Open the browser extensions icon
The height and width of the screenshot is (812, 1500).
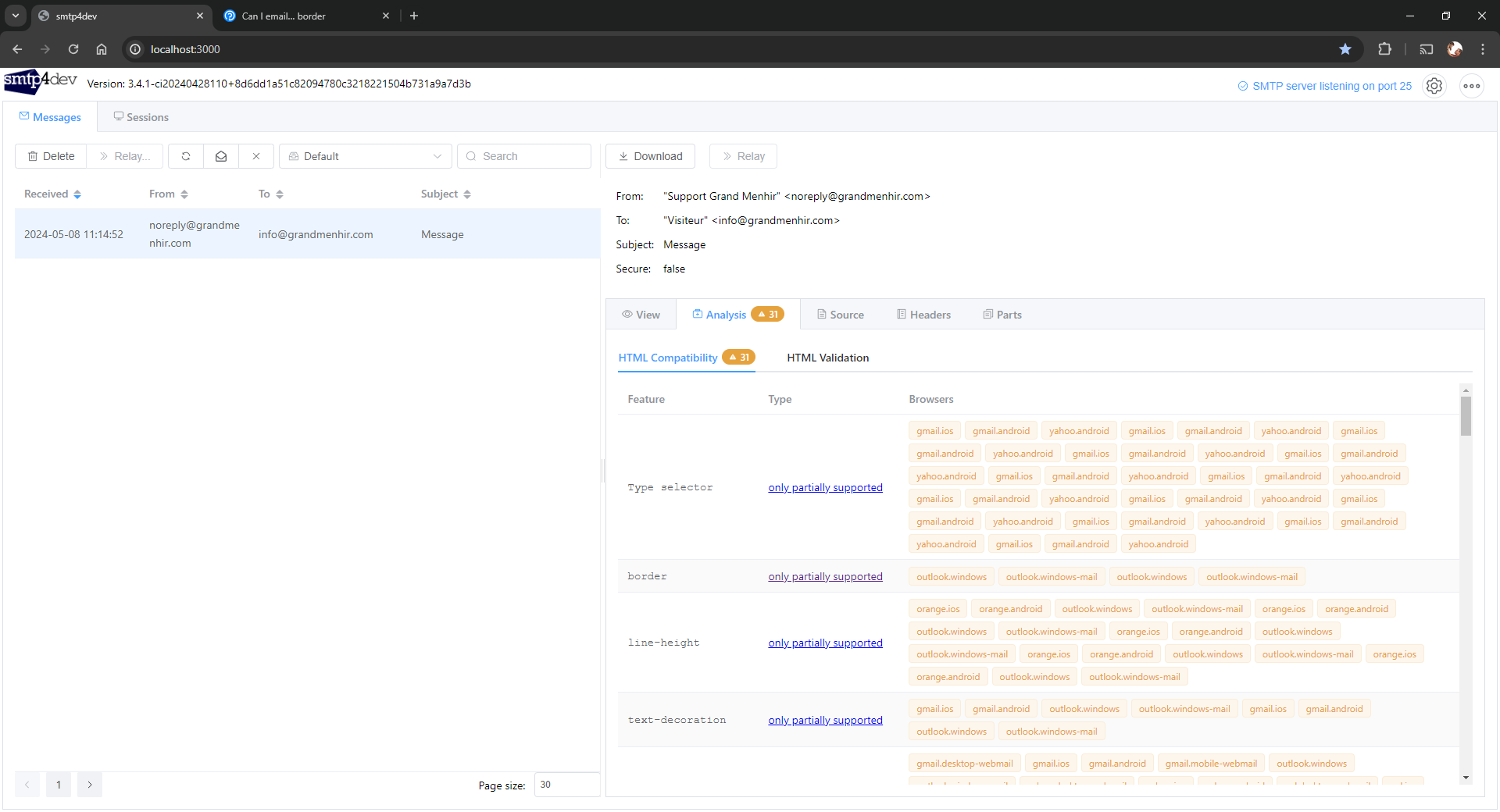pos(1384,49)
